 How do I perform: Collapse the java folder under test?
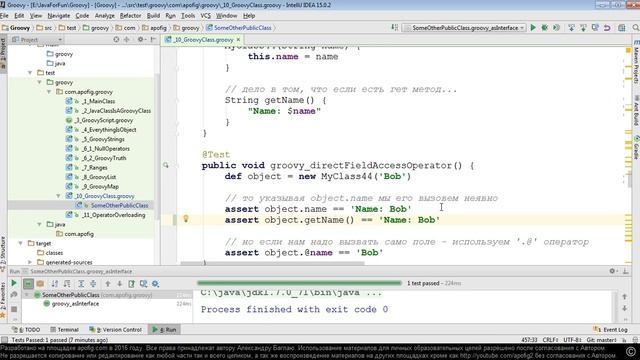pos(40,224)
